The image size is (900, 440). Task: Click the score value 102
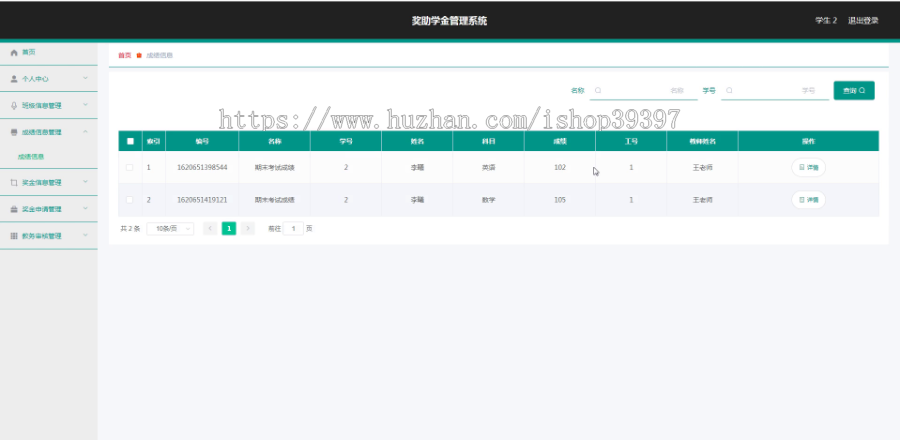[560, 168]
